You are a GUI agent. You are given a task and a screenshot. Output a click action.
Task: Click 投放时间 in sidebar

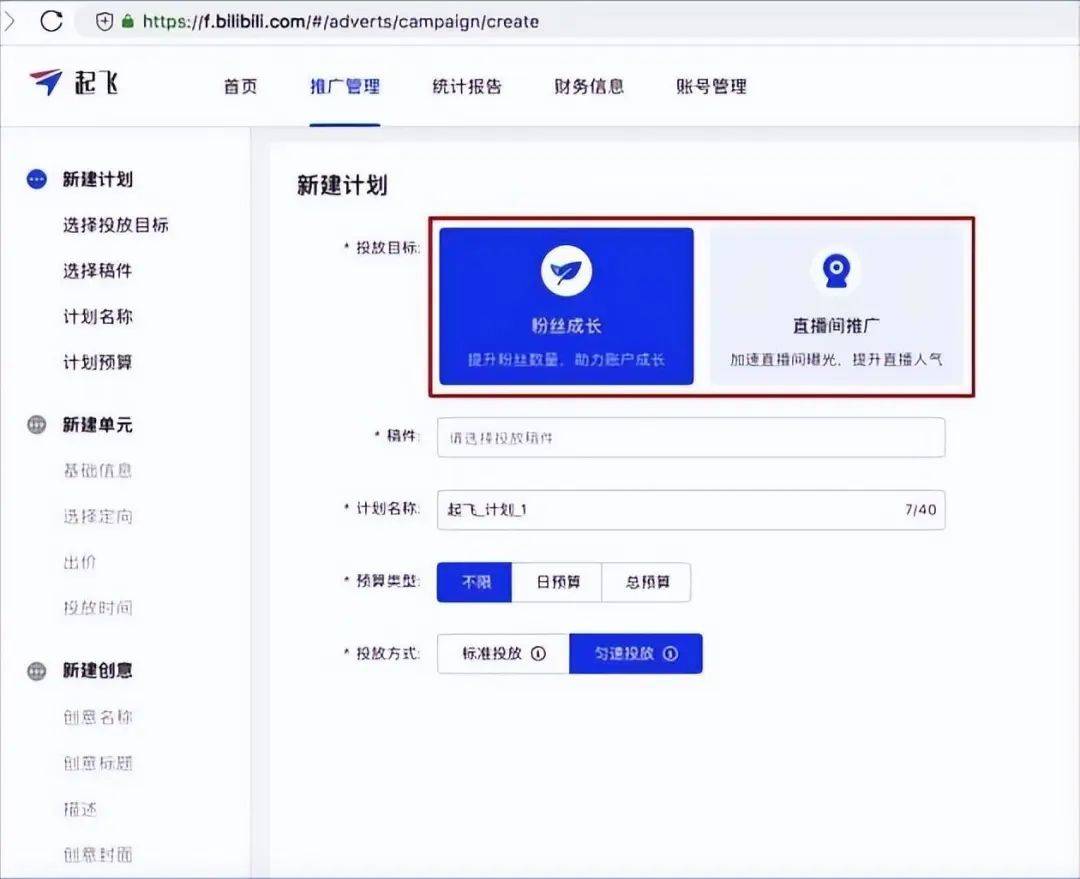[x=97, y=608]
